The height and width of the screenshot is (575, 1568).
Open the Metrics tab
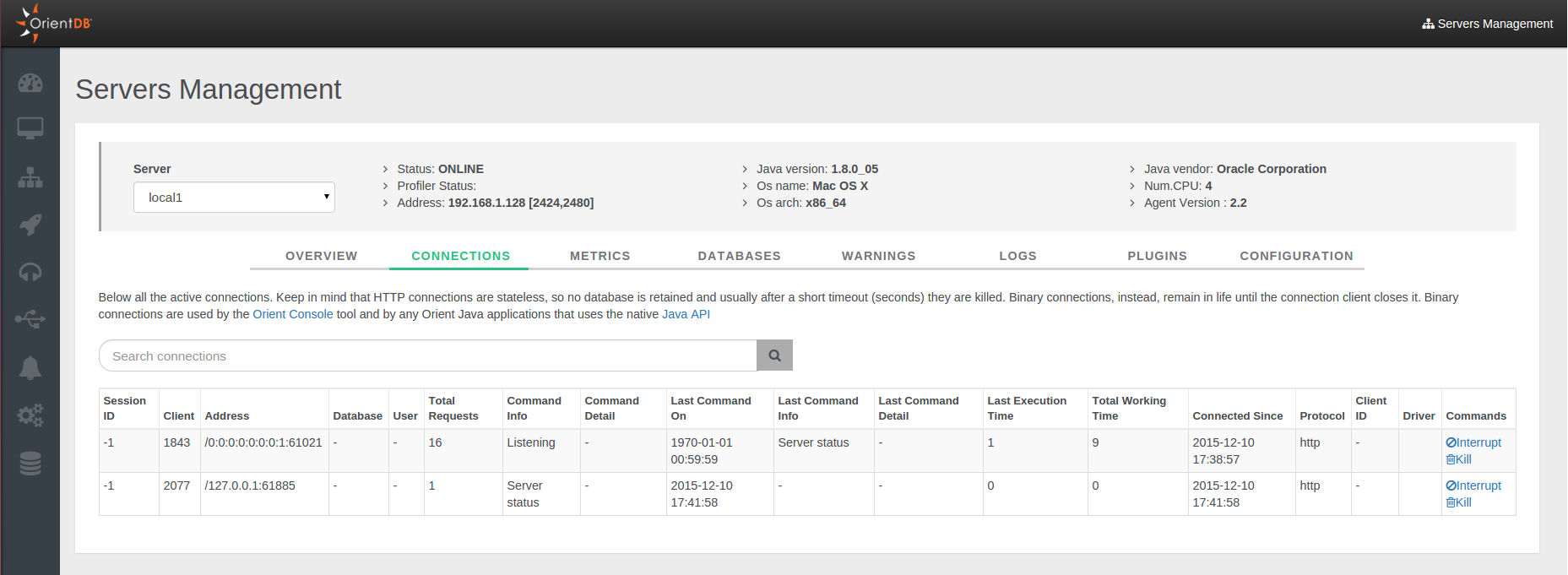pyautogui.click(x=600, y=256)
